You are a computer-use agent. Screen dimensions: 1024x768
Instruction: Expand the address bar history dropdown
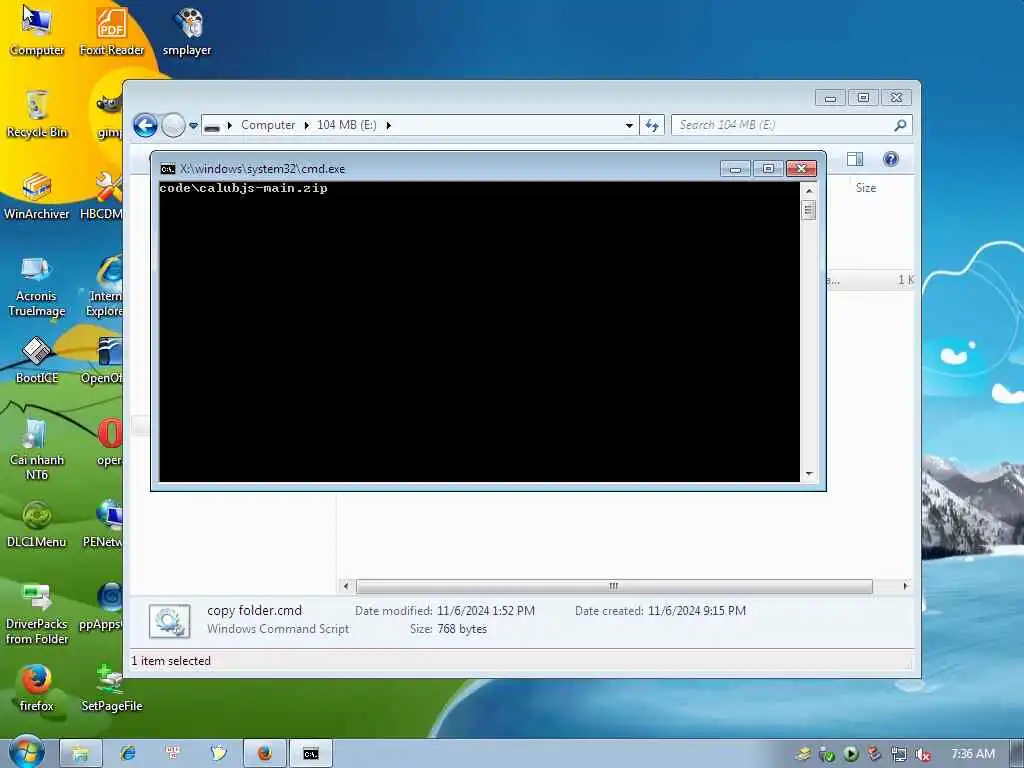click(629, 125)
